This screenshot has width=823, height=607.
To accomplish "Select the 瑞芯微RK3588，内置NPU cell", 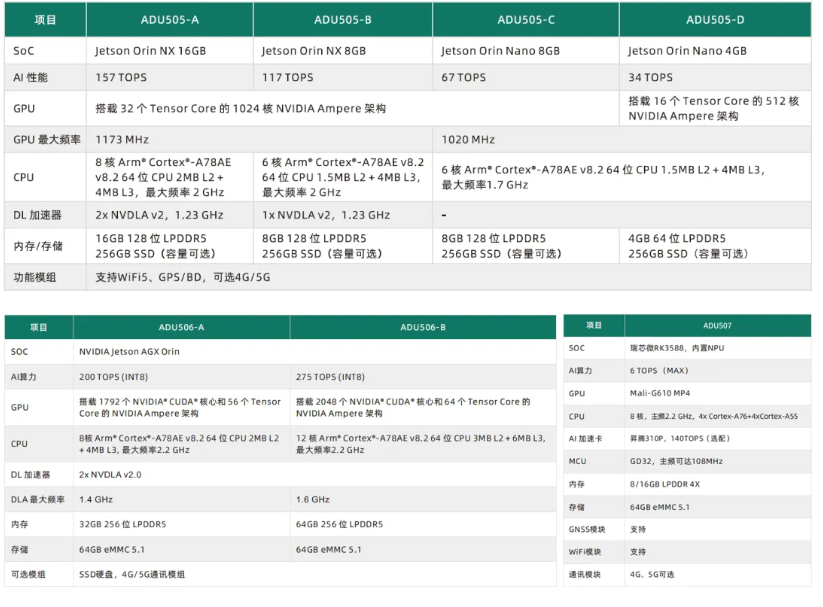I will pyautogui.click(x=718, y=348).
